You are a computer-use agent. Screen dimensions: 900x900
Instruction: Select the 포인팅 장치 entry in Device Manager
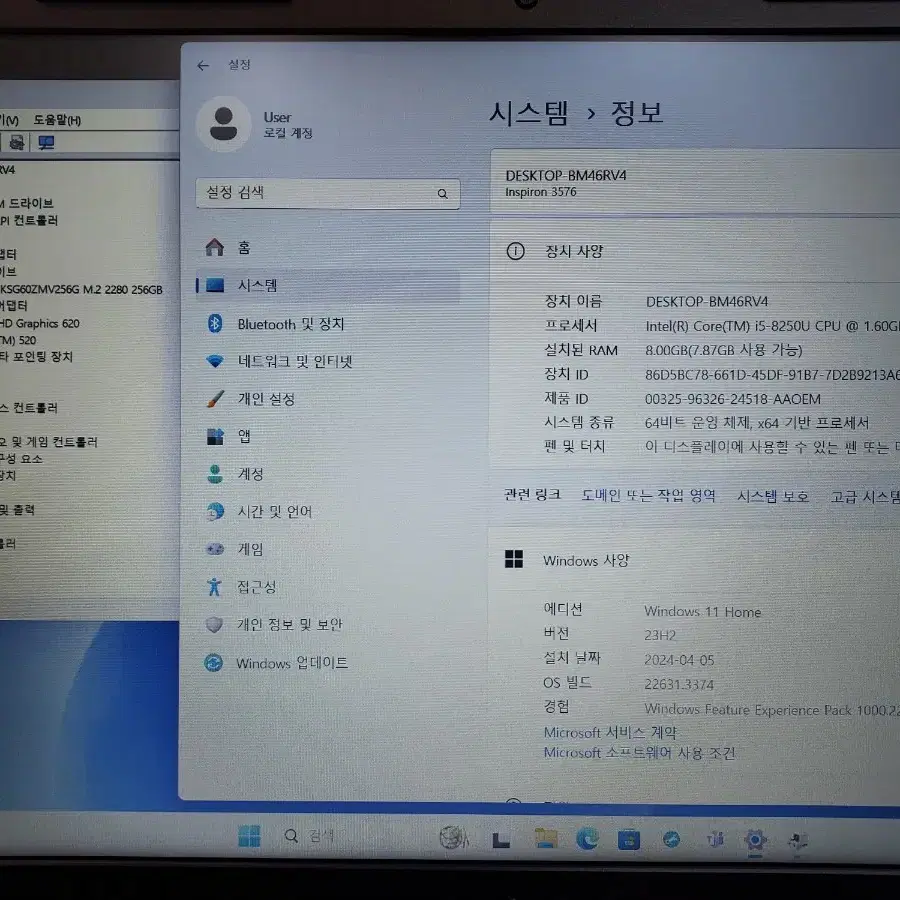point(37,357)
